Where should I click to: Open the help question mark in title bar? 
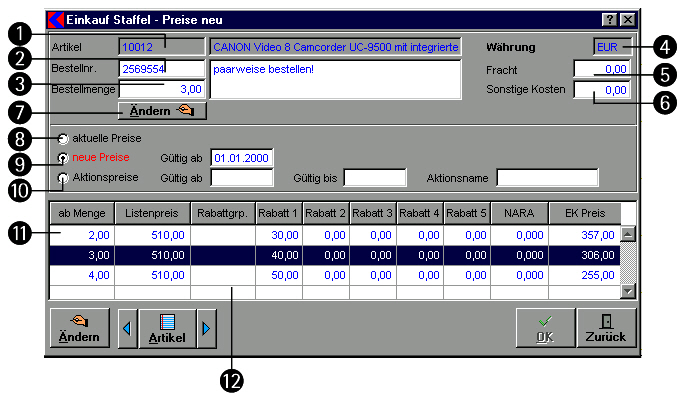coord(610,20)
